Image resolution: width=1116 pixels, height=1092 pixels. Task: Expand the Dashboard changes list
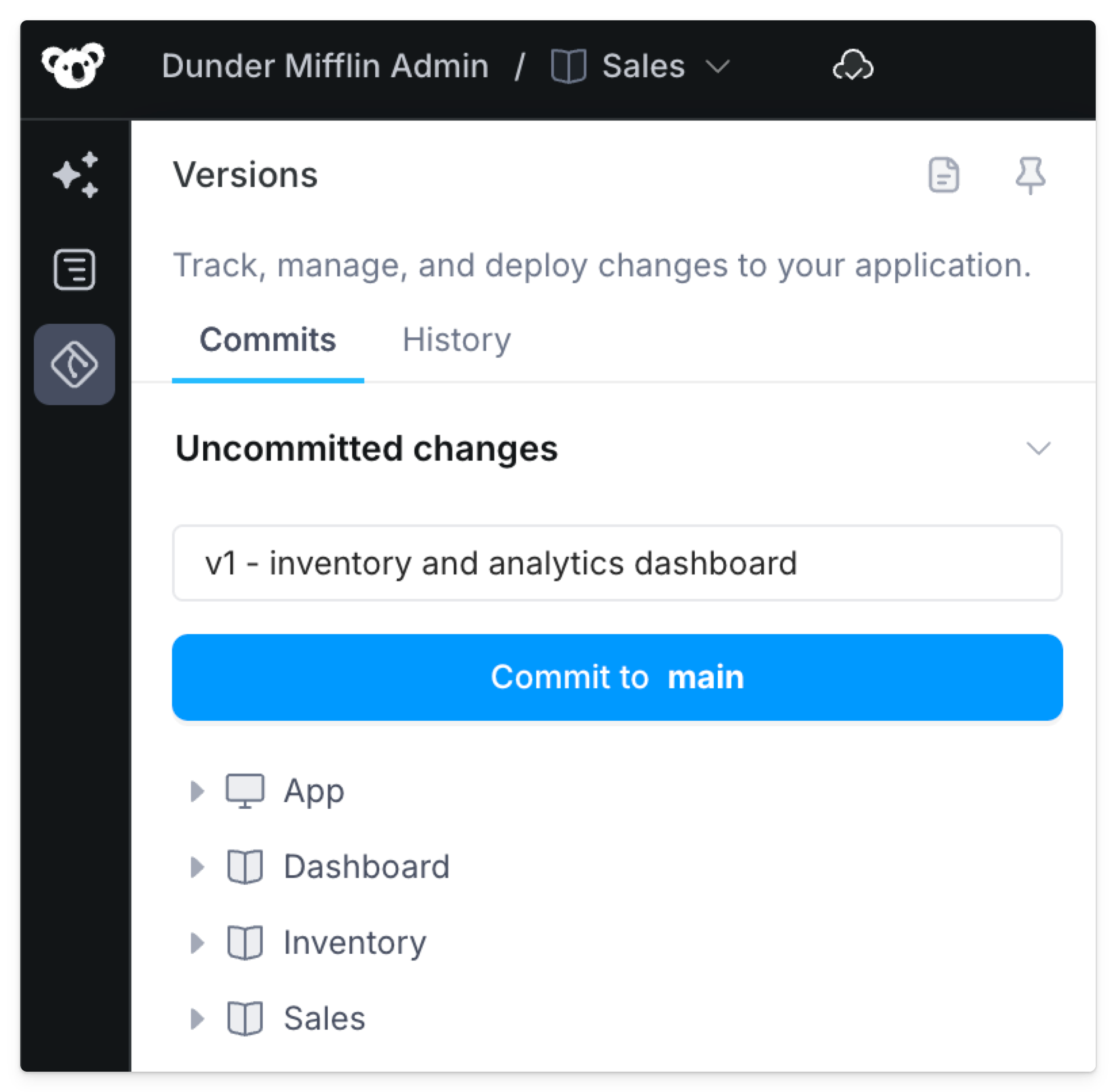[x=198, y=866]
